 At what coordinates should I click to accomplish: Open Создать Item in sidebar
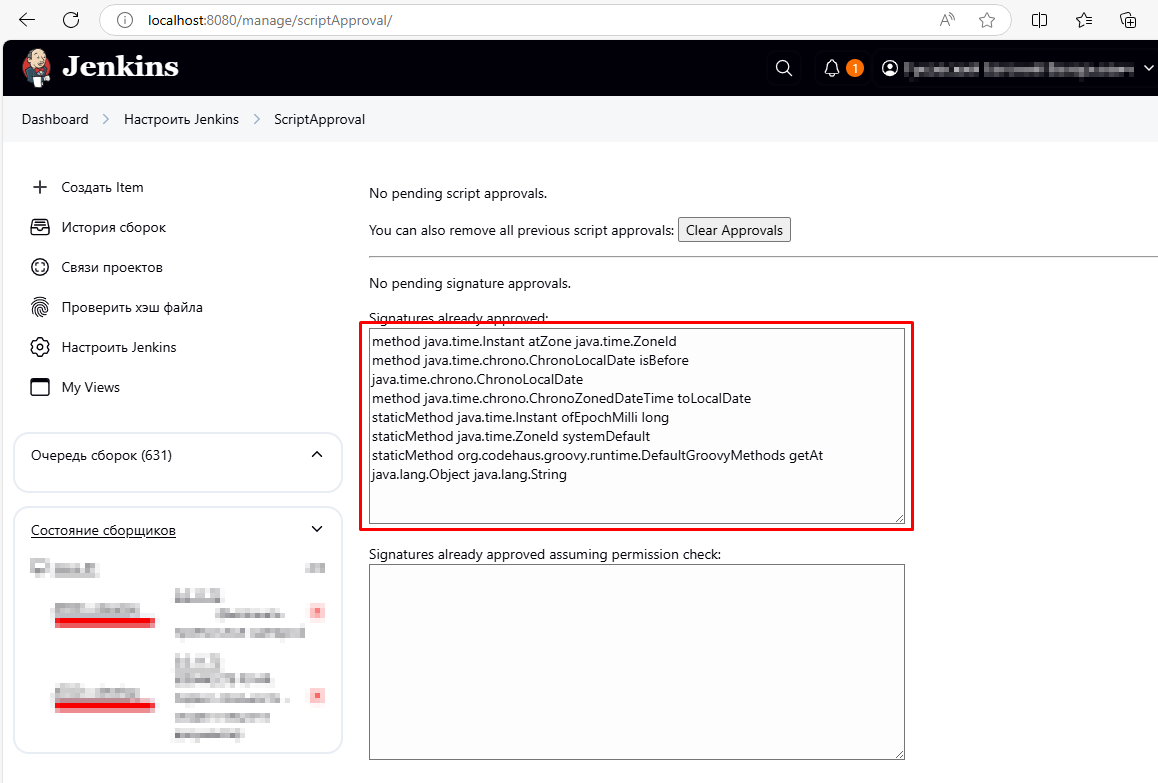[102, 187]
